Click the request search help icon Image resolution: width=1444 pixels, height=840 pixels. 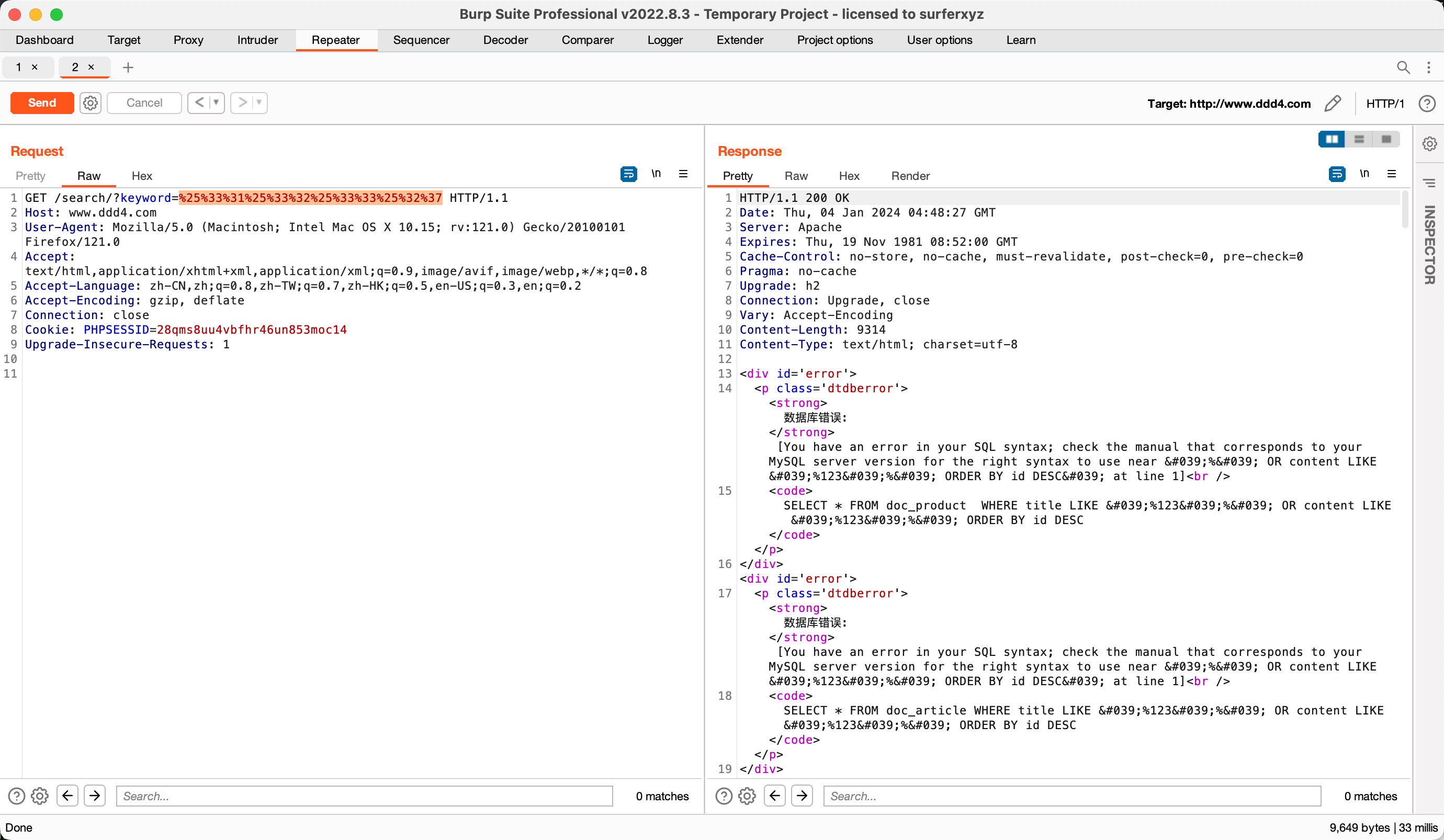[17, 796]
